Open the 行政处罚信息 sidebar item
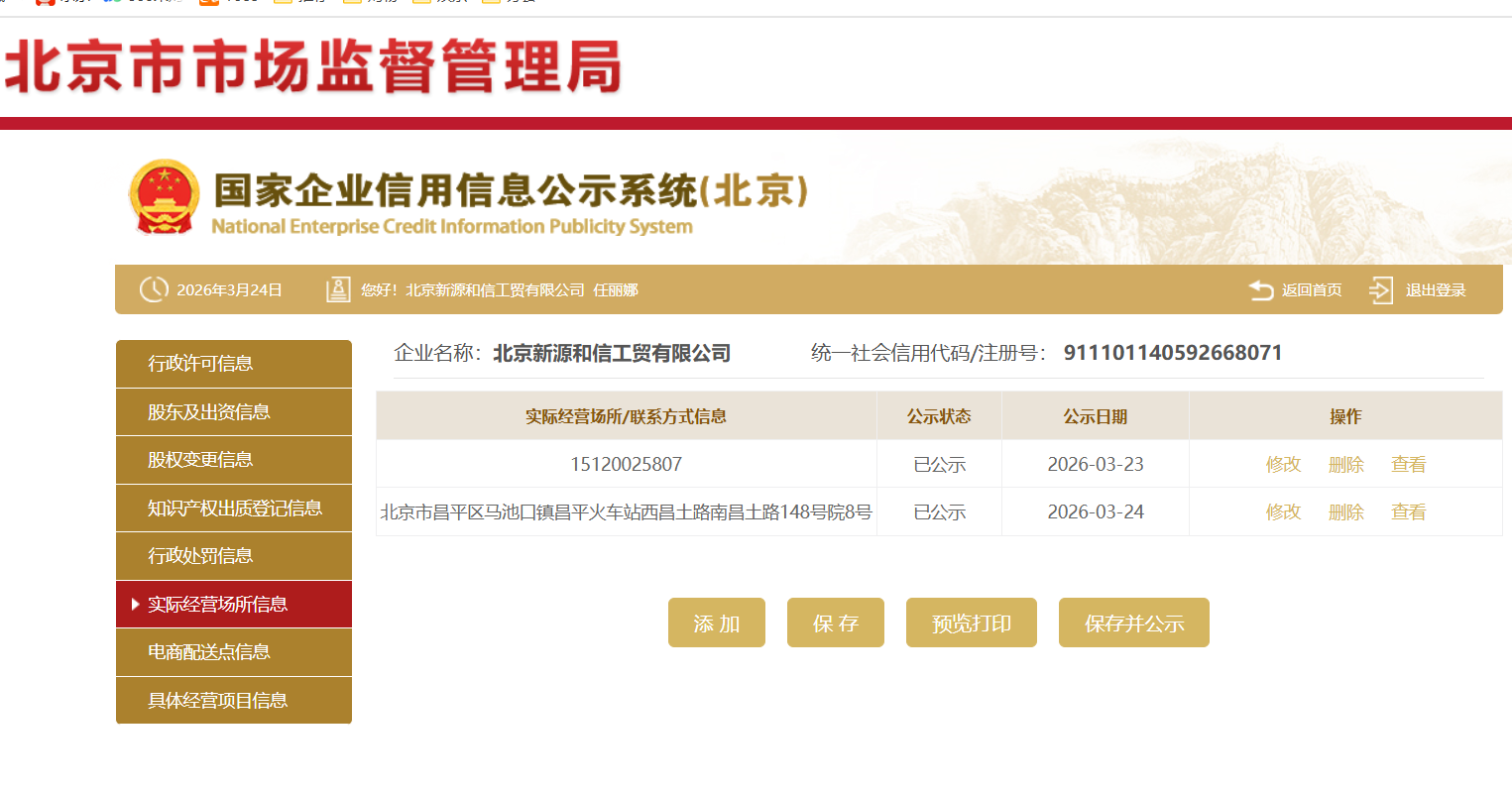Image resolution: width=1512 pixels, height=793 pixels. (234, 556)
